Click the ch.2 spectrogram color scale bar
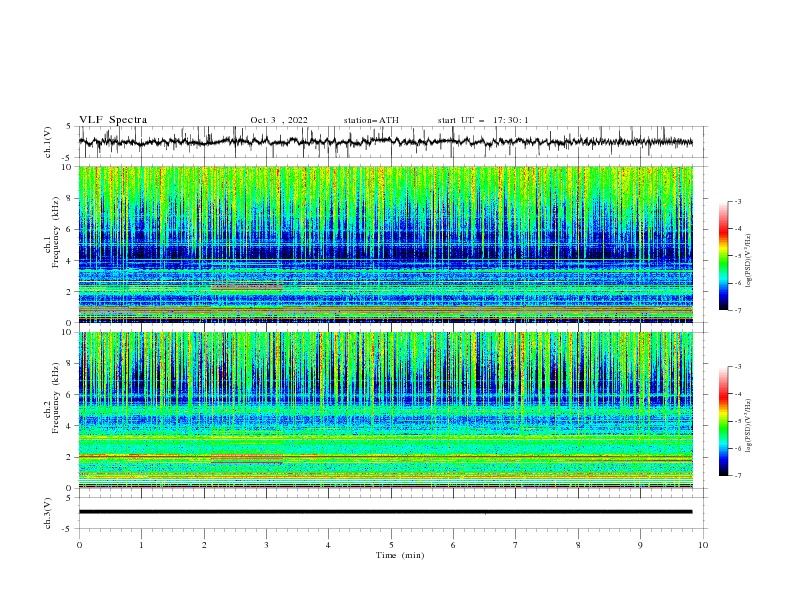Image resolution: width=792 pixels, height=612 pixels. pos(723,421)
